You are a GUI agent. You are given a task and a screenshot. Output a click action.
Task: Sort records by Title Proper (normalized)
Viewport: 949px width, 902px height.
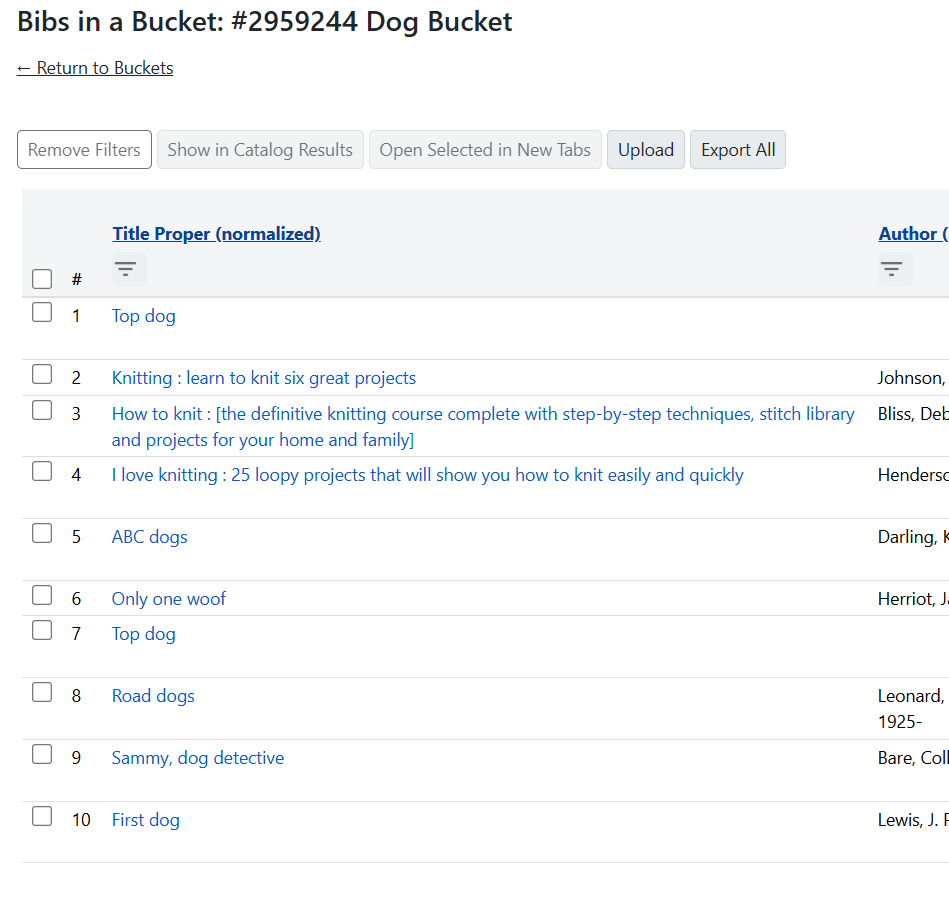click(x=216, y=233)
